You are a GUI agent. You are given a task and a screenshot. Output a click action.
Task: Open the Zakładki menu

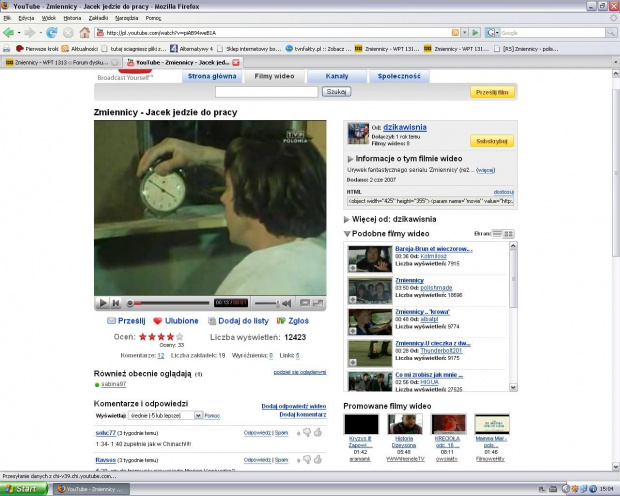pyautogui.click(x=98, y=18)
